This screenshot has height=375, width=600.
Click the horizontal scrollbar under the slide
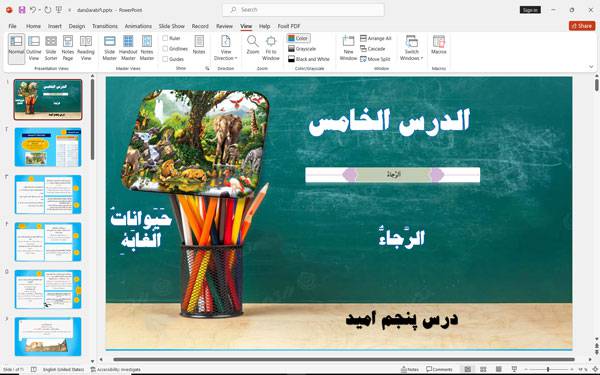point(344,359)
